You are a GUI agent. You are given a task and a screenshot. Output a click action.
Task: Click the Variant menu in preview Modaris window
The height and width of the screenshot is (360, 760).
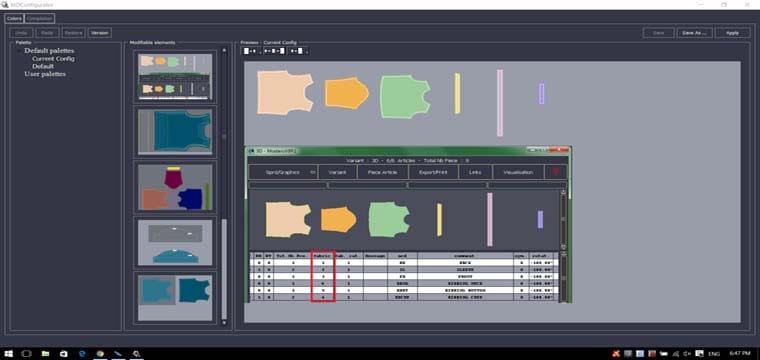(337, 172)
